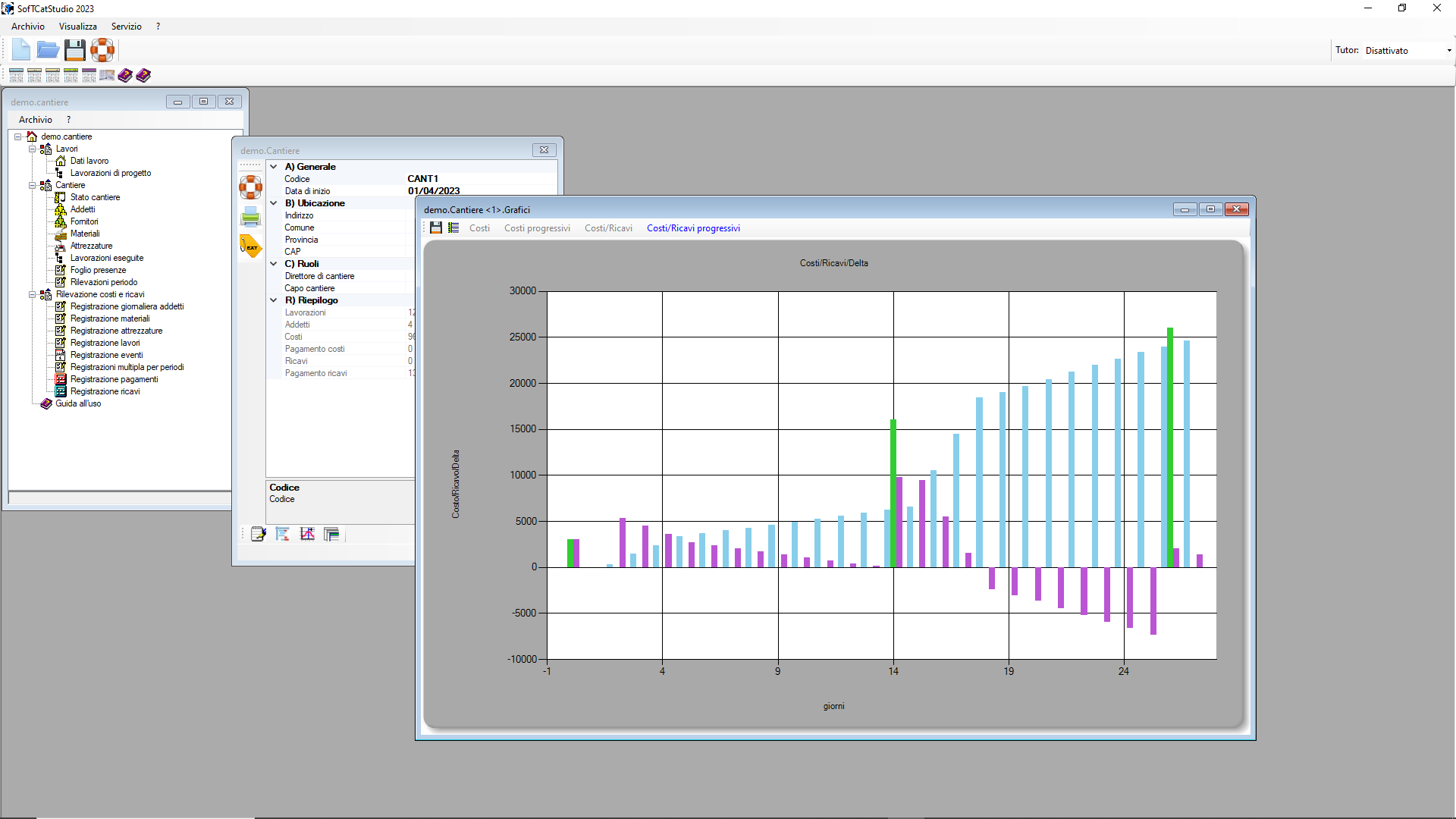Click the Codice value field CANT1
Screen dimensions: 1456x819
pyautogui.click(x=481, y=179)
